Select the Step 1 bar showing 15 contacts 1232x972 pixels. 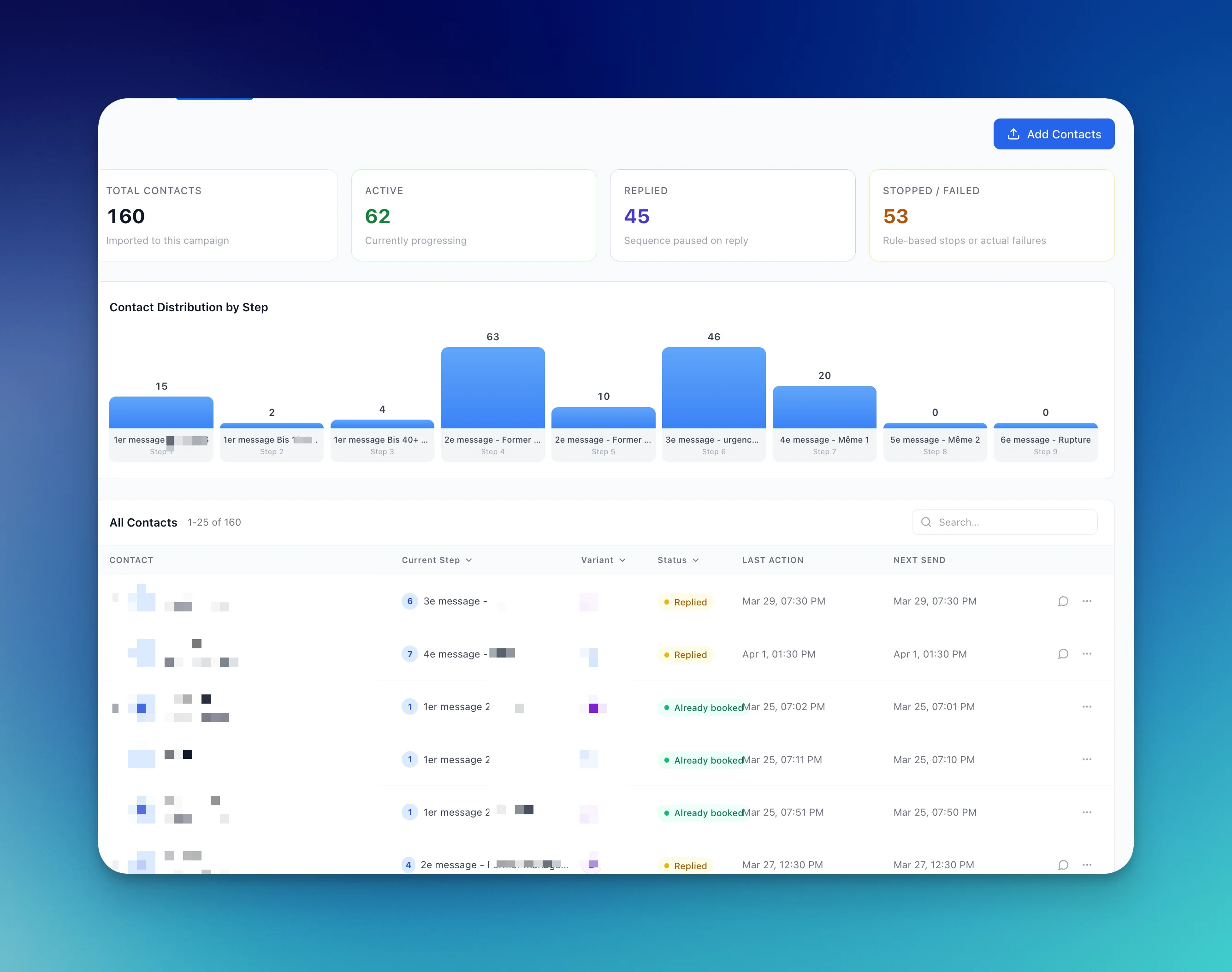[x=161, y=413]
